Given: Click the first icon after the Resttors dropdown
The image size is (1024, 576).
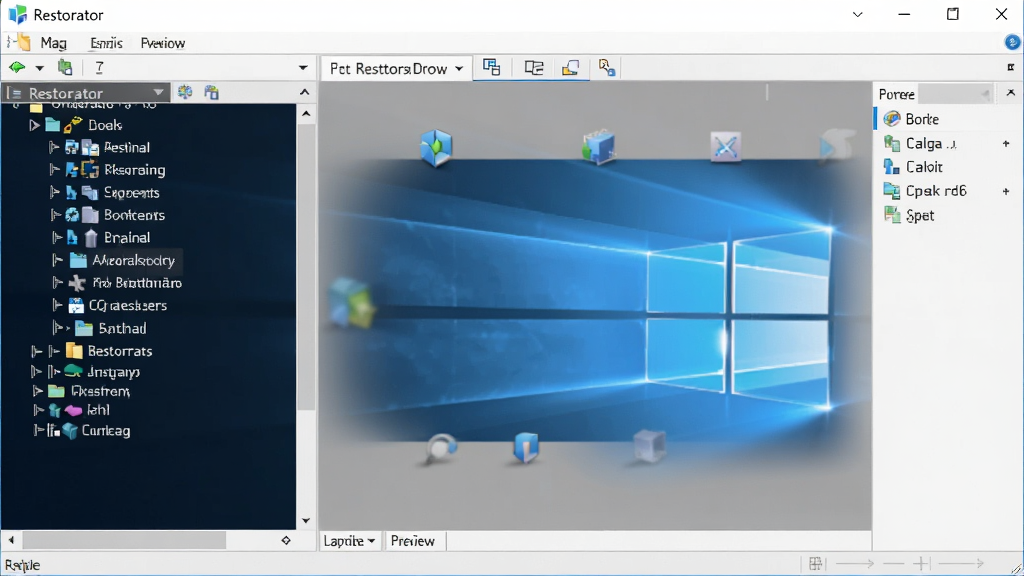Looking at the screenshot, I should 491,67.
